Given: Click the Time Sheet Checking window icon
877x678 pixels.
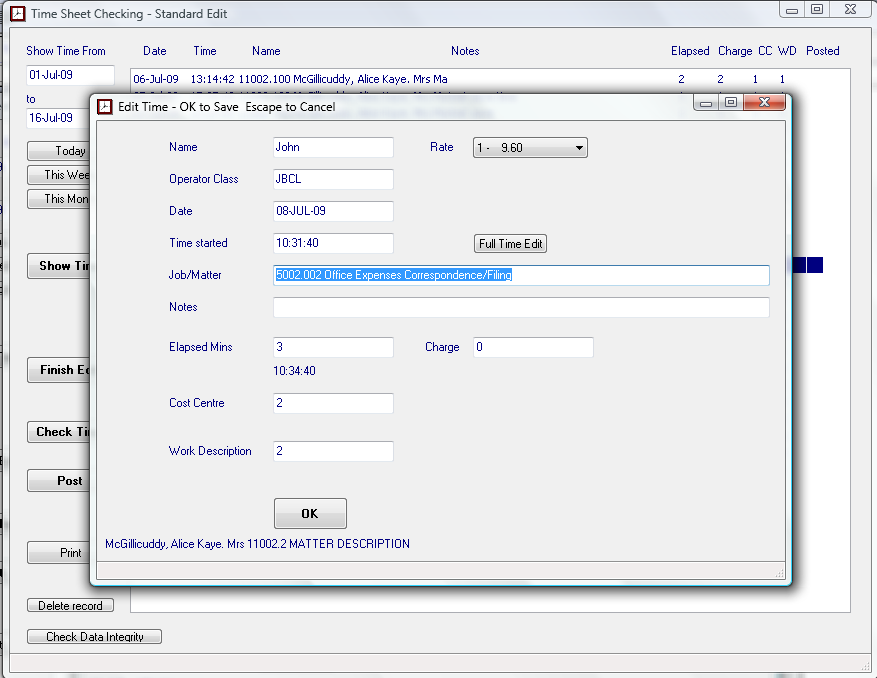Looking at the screenshot, I should pyautogui.click(x=16, y=13).
